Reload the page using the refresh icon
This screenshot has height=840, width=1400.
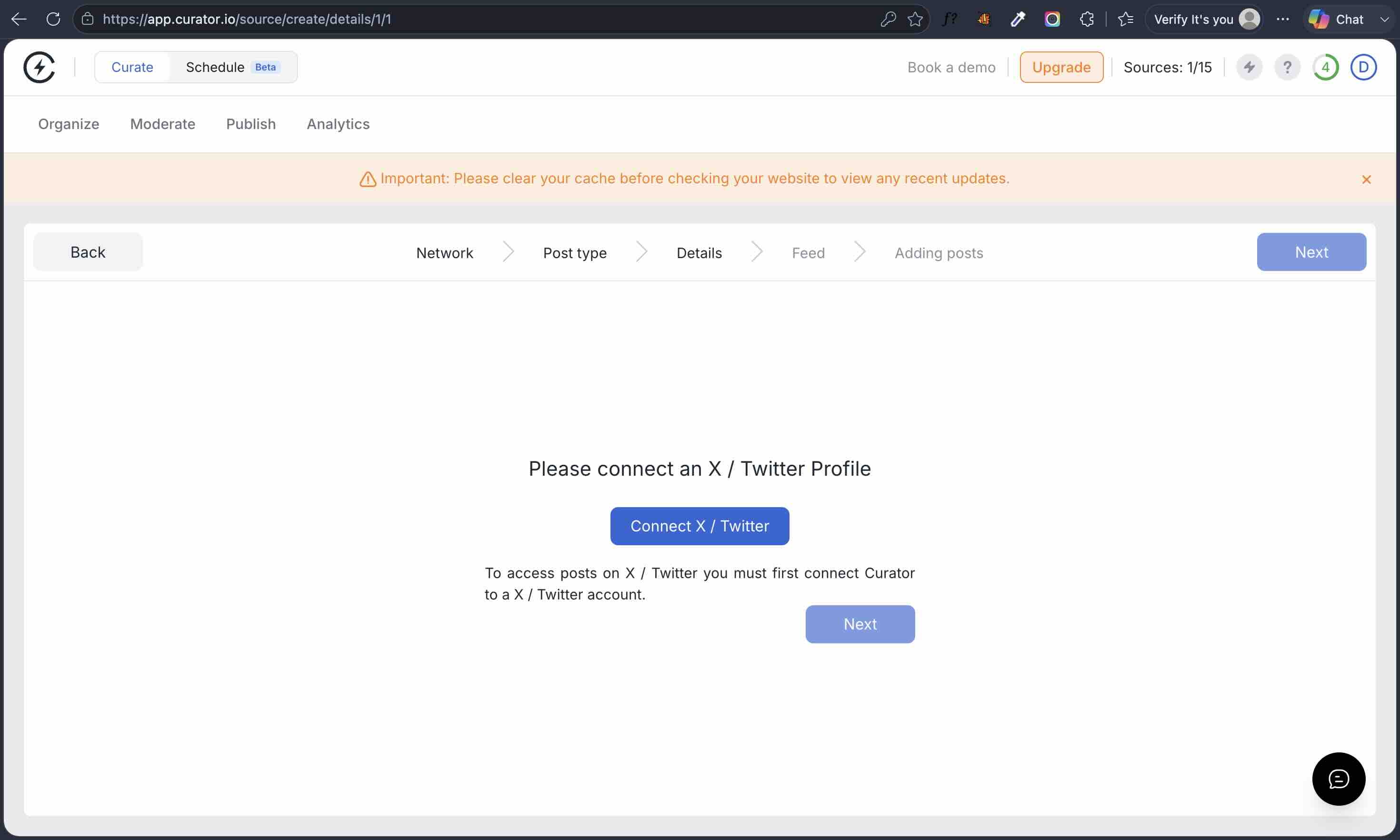tap(53, 19)
